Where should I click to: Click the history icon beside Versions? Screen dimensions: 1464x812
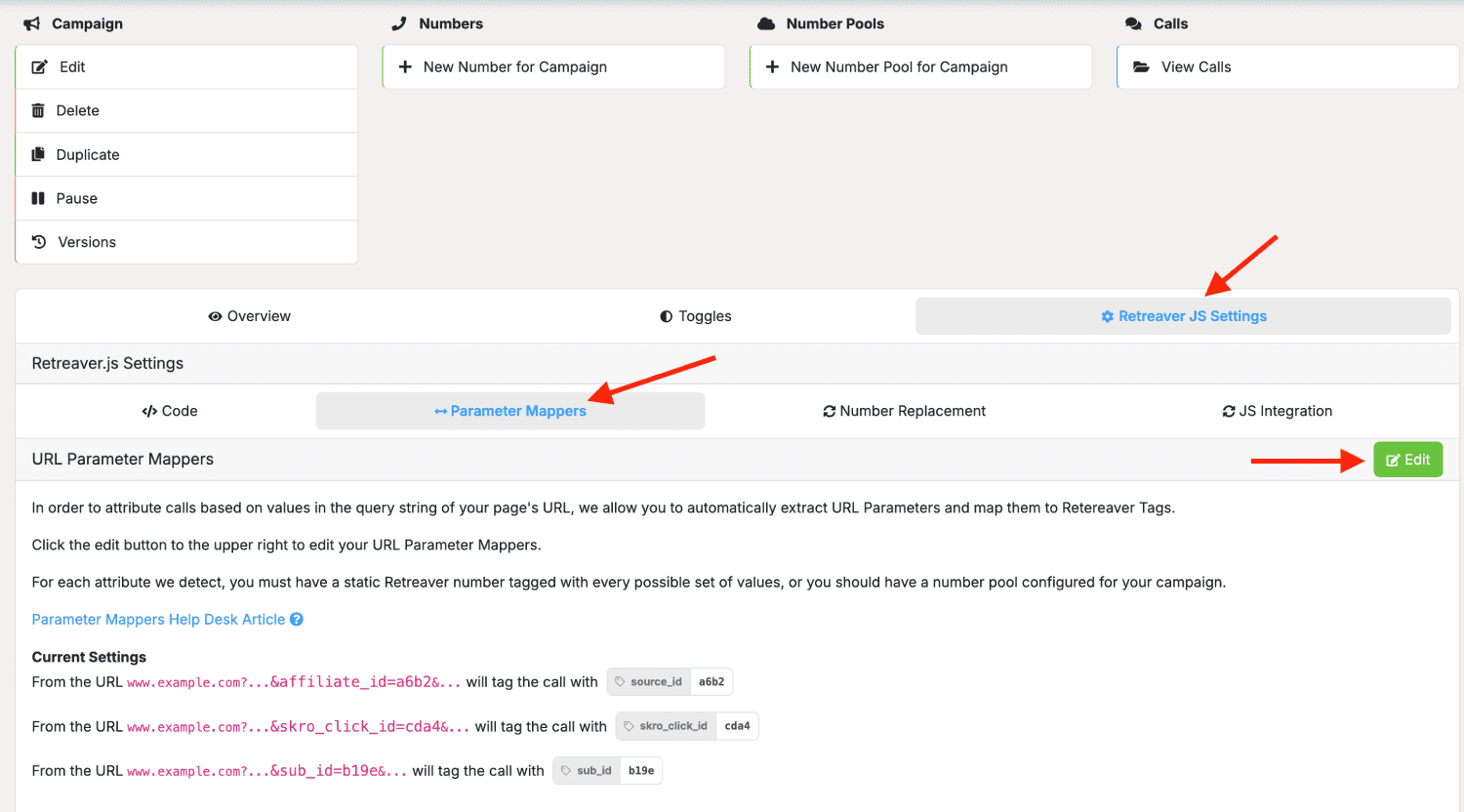39,242
